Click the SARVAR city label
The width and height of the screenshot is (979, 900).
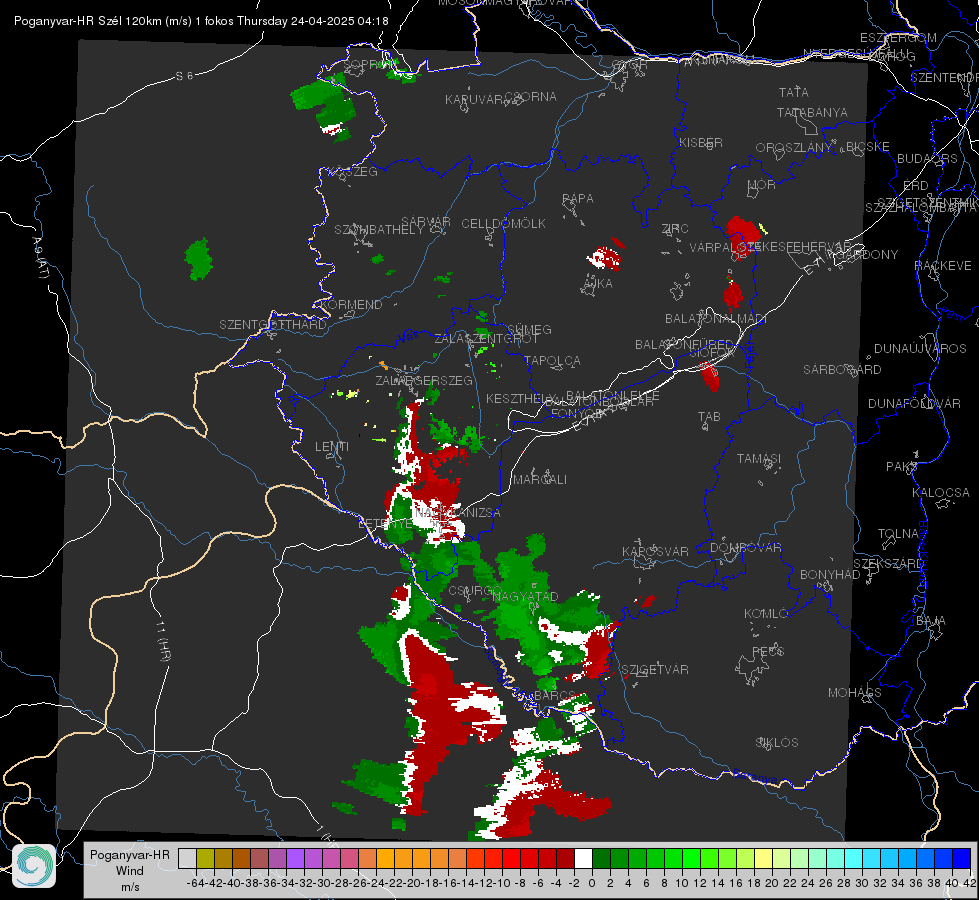[x=426, y=222]
